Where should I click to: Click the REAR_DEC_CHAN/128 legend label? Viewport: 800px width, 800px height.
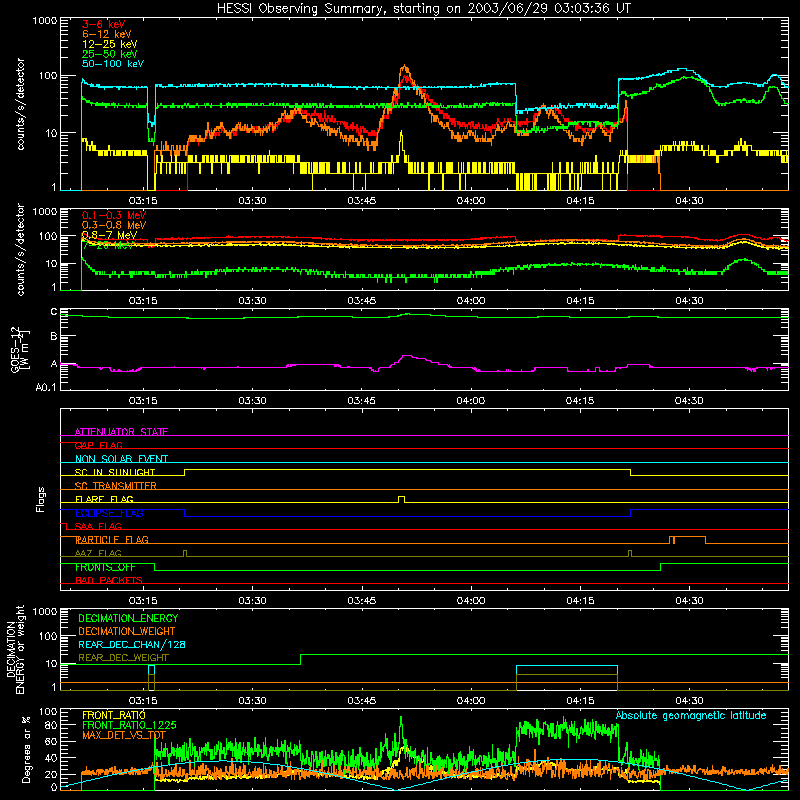coord(132,644)
